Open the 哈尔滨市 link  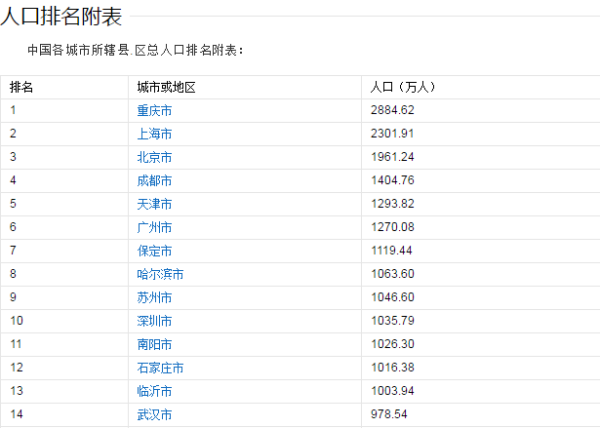[160, 274]
